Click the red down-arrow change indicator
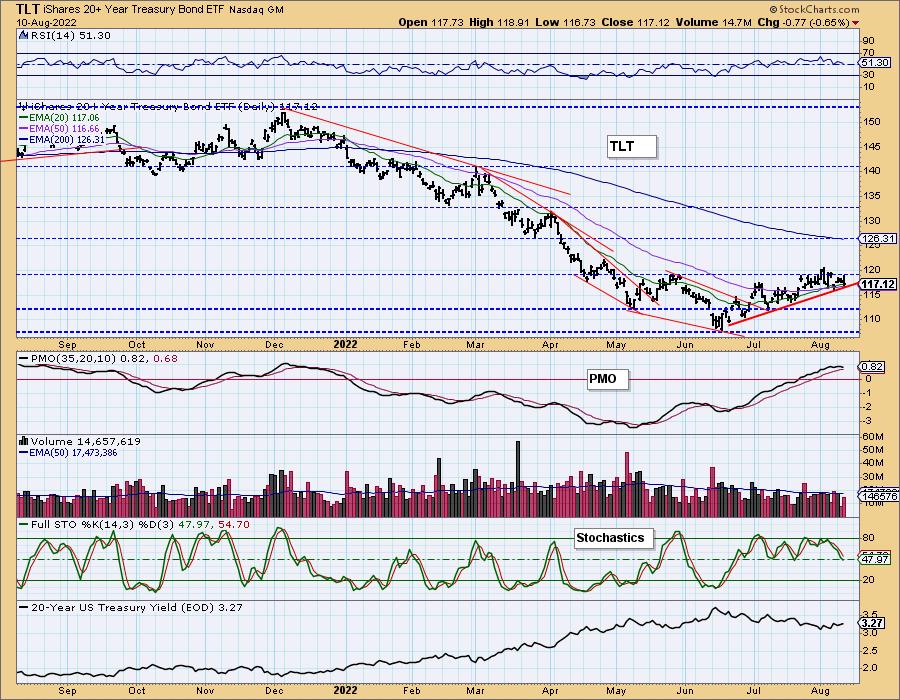 (x=856, y=23)
